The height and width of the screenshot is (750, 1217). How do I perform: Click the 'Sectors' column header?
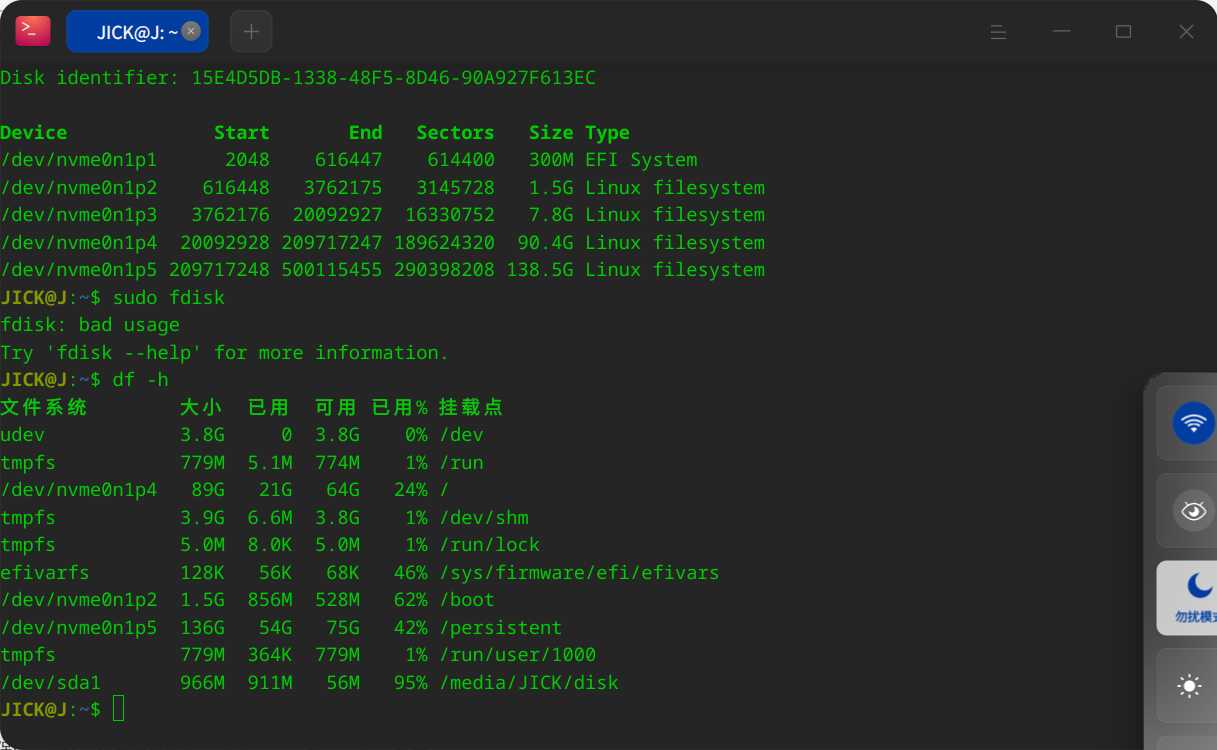(x=455, y=132)
